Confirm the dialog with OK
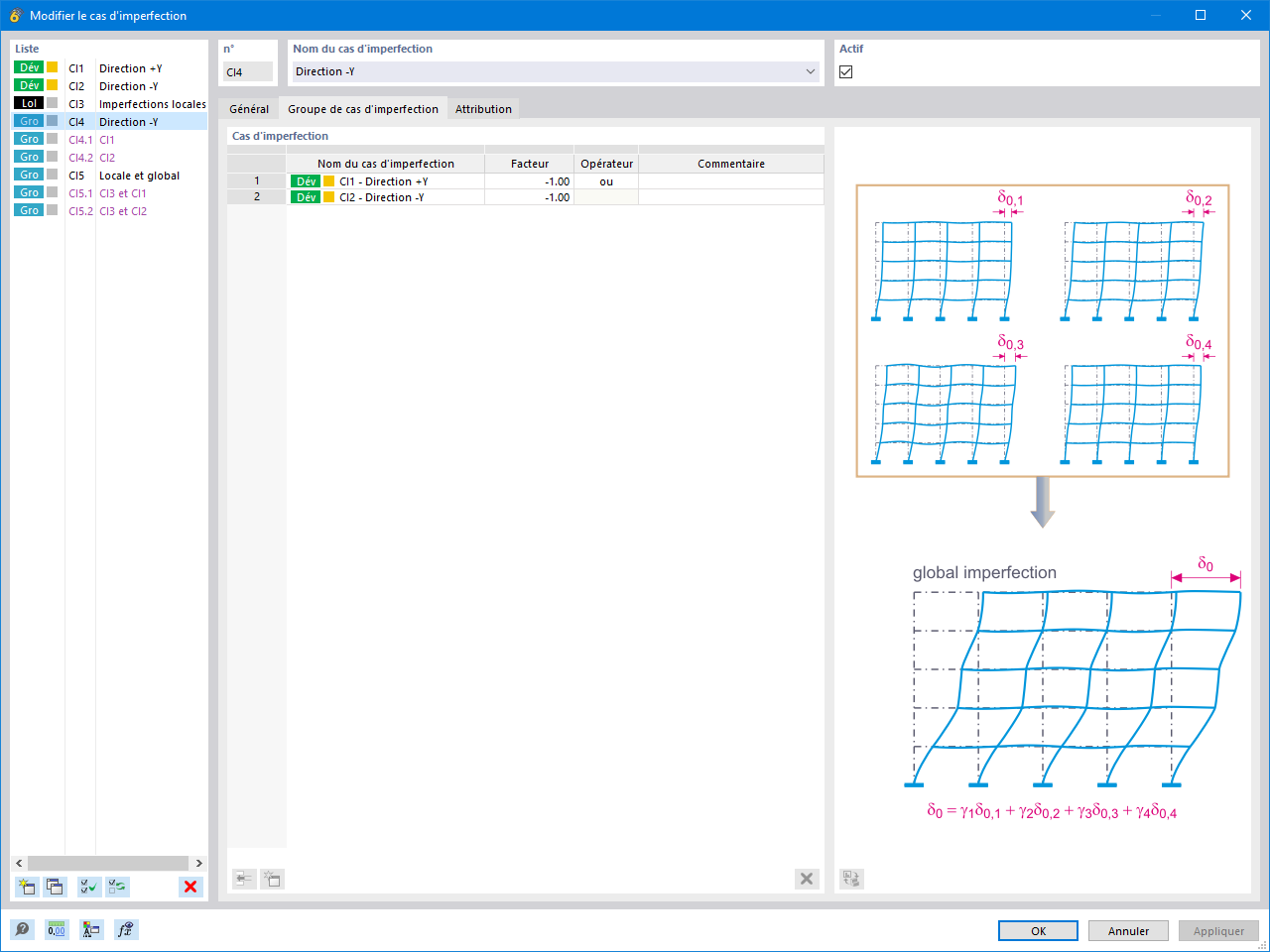The height and width of the screenshot is (952, 1270). (x=1038, y=931)
